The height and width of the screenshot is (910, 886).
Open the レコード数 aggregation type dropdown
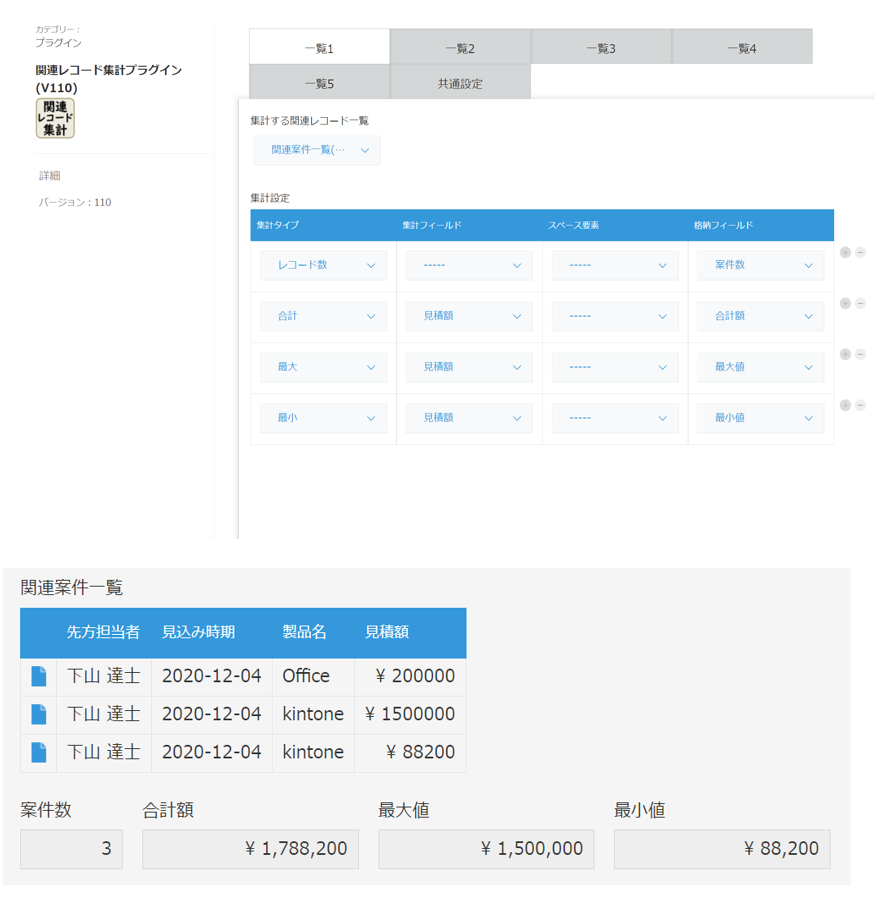(x=323, y=266)
